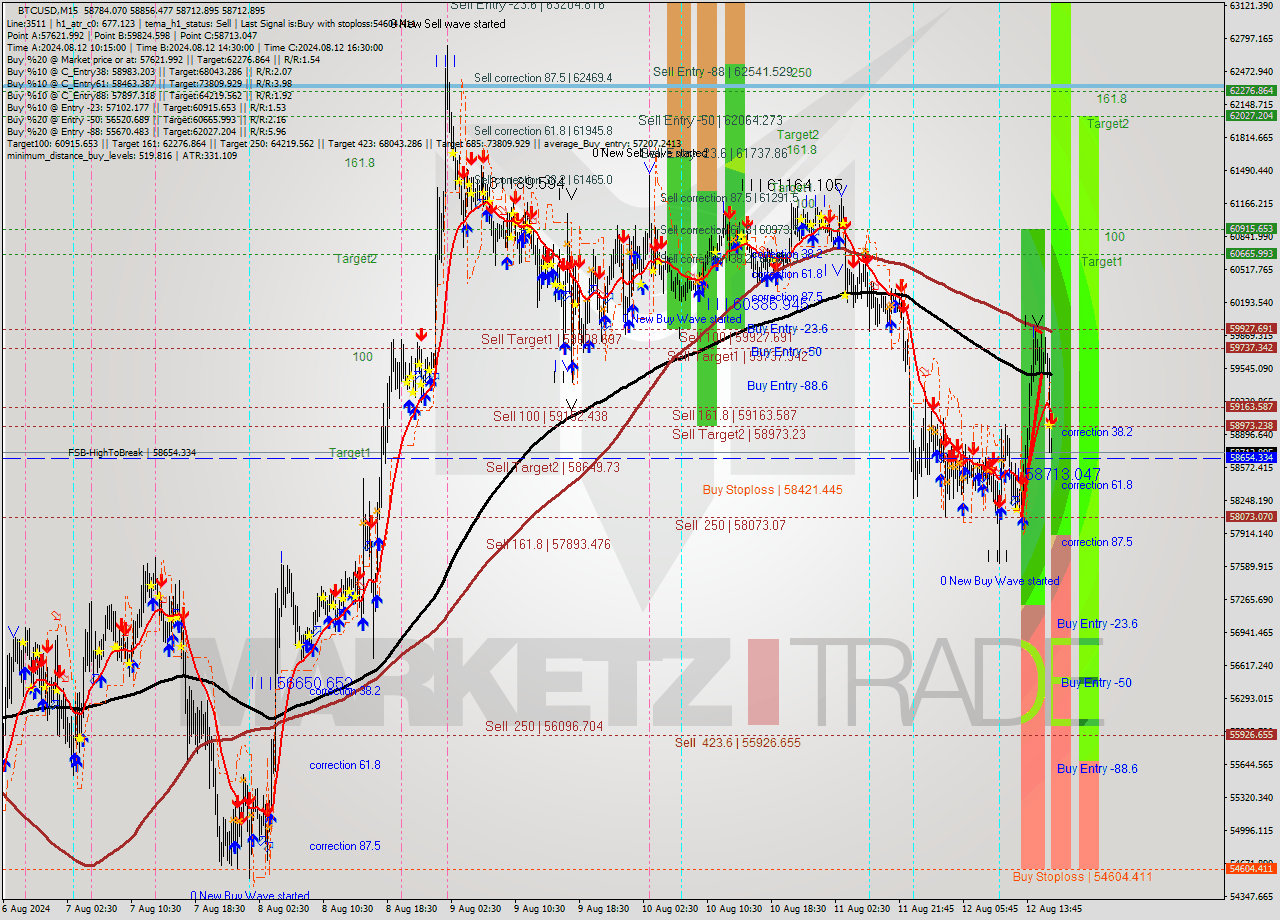Click the '12 Aug 13:45' time axis label
This screenshot has height=920, width=1280.
click(1054, 909)
